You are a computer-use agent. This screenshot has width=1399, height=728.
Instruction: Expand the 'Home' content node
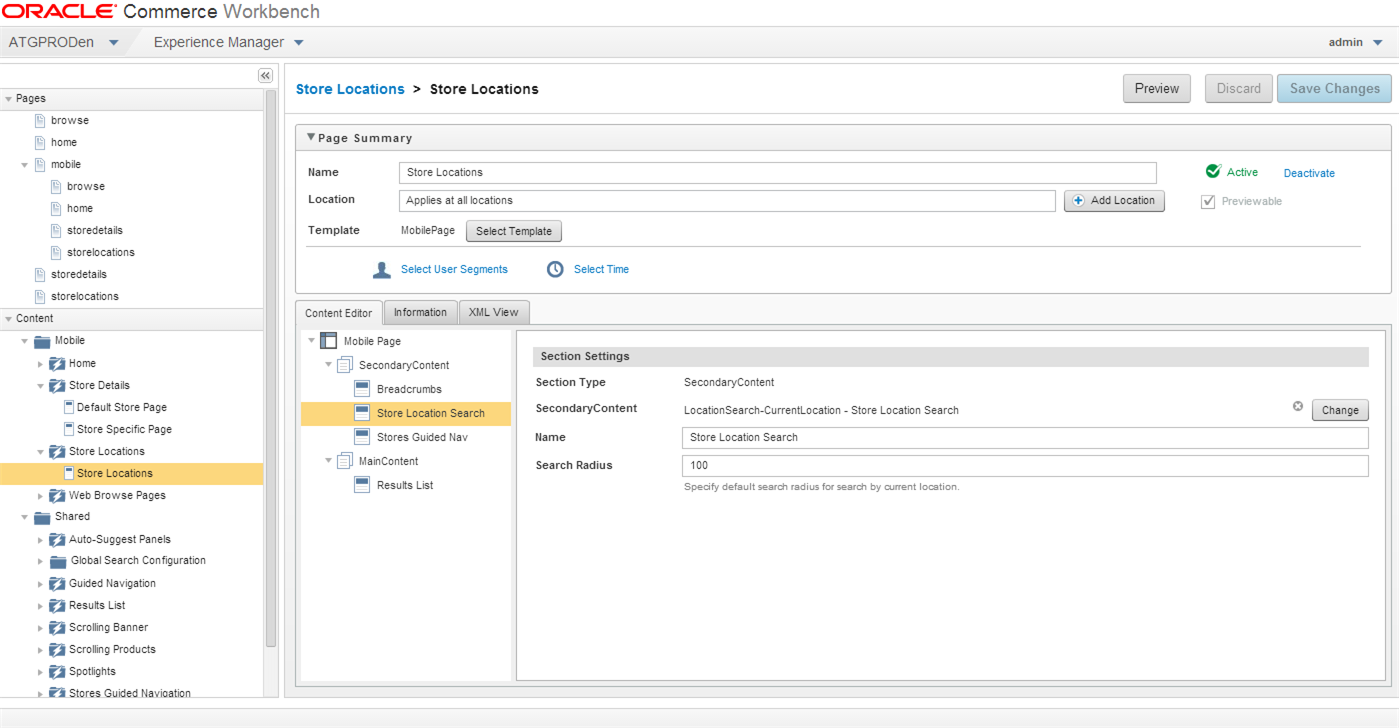click(41, 364)
